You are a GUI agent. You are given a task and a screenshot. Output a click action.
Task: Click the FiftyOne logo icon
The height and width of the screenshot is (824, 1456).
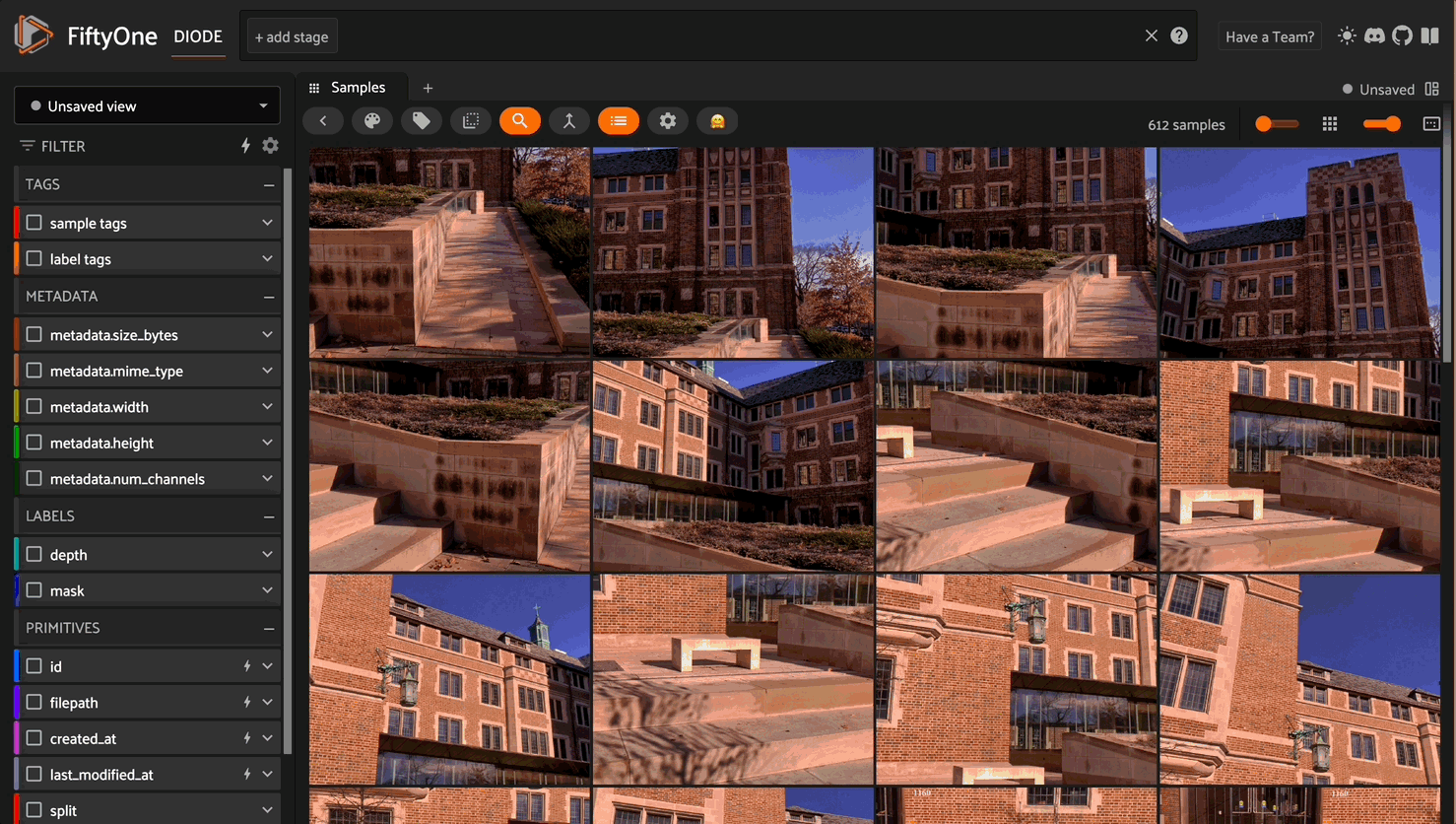coord(33,35)
